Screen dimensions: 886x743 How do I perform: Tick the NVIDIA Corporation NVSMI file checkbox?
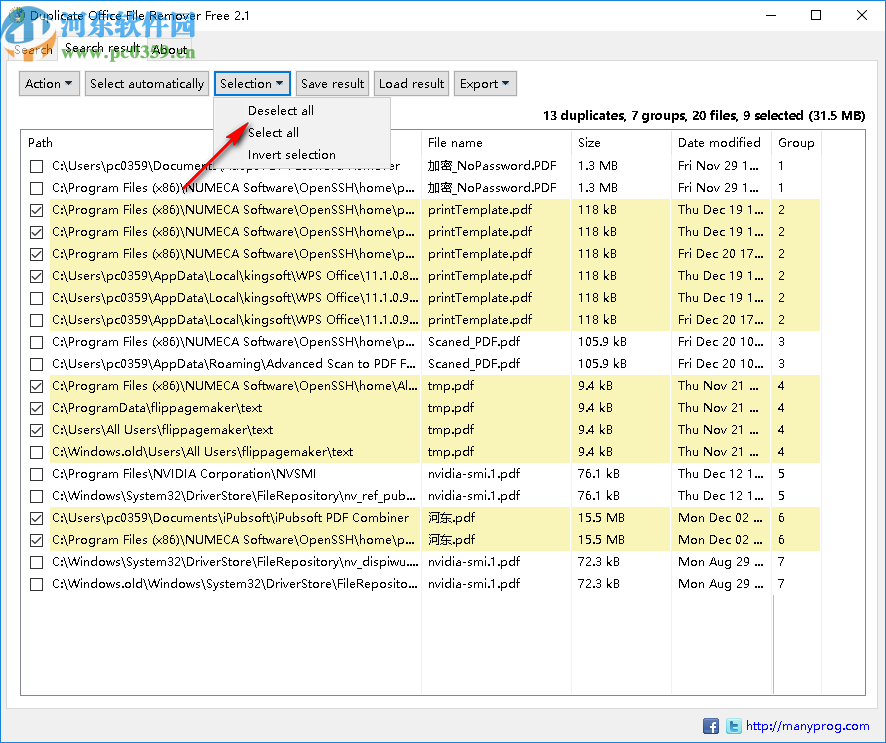(37, 474)
